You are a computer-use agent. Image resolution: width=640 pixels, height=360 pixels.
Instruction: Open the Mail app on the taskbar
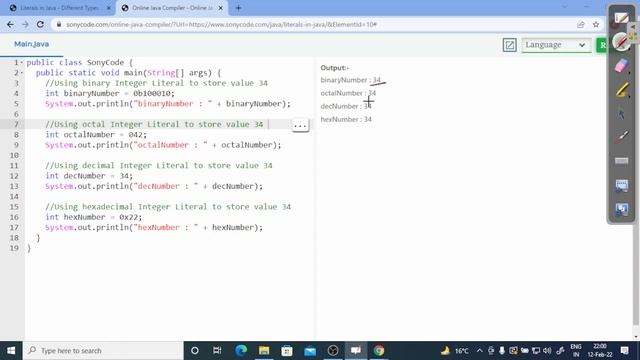[x=310, y=351]
